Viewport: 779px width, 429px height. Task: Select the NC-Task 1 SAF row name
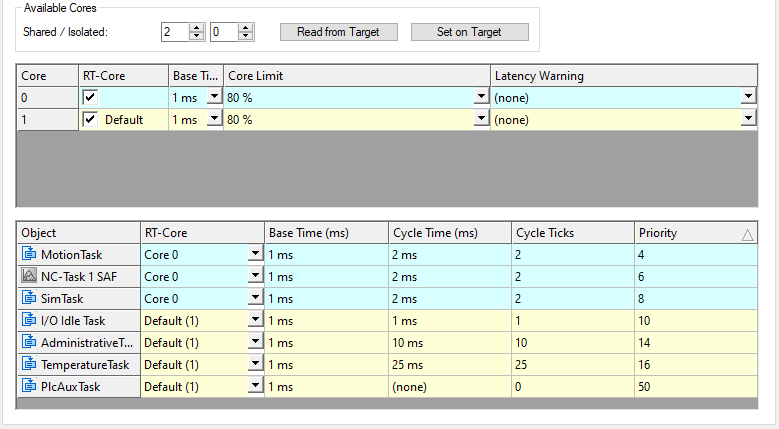click(79, 277)
